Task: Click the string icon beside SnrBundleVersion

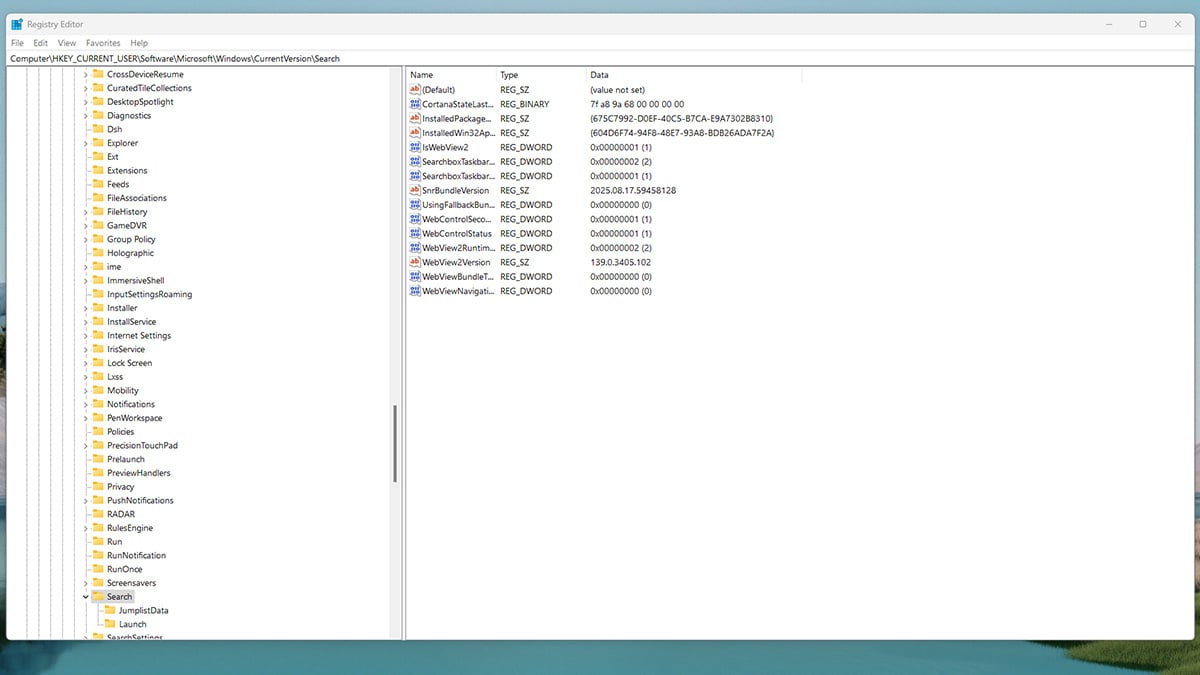Action: point(415,190)
